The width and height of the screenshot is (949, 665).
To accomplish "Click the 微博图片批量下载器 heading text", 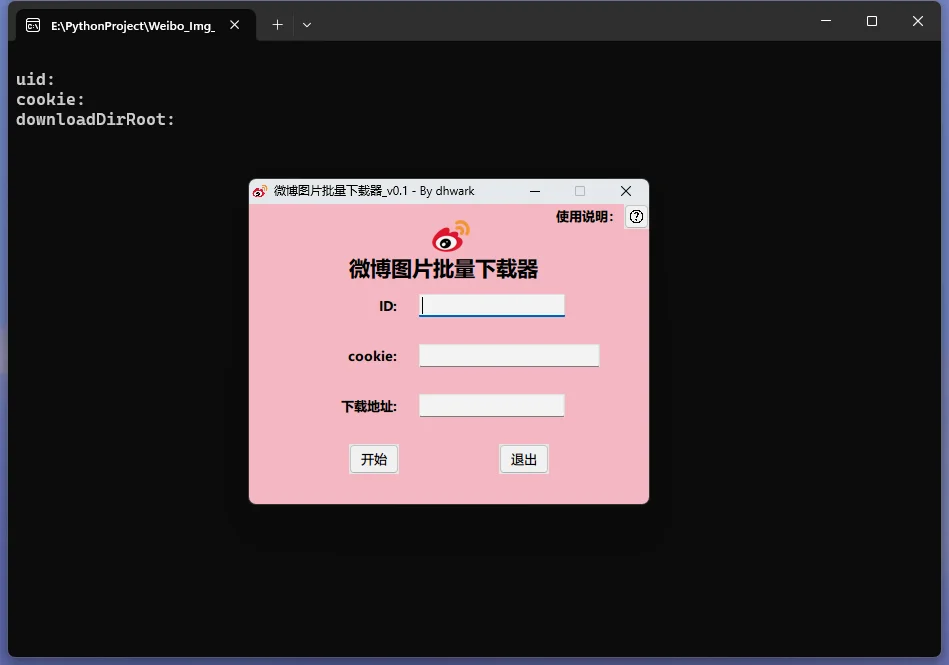I will coord(444,269).
